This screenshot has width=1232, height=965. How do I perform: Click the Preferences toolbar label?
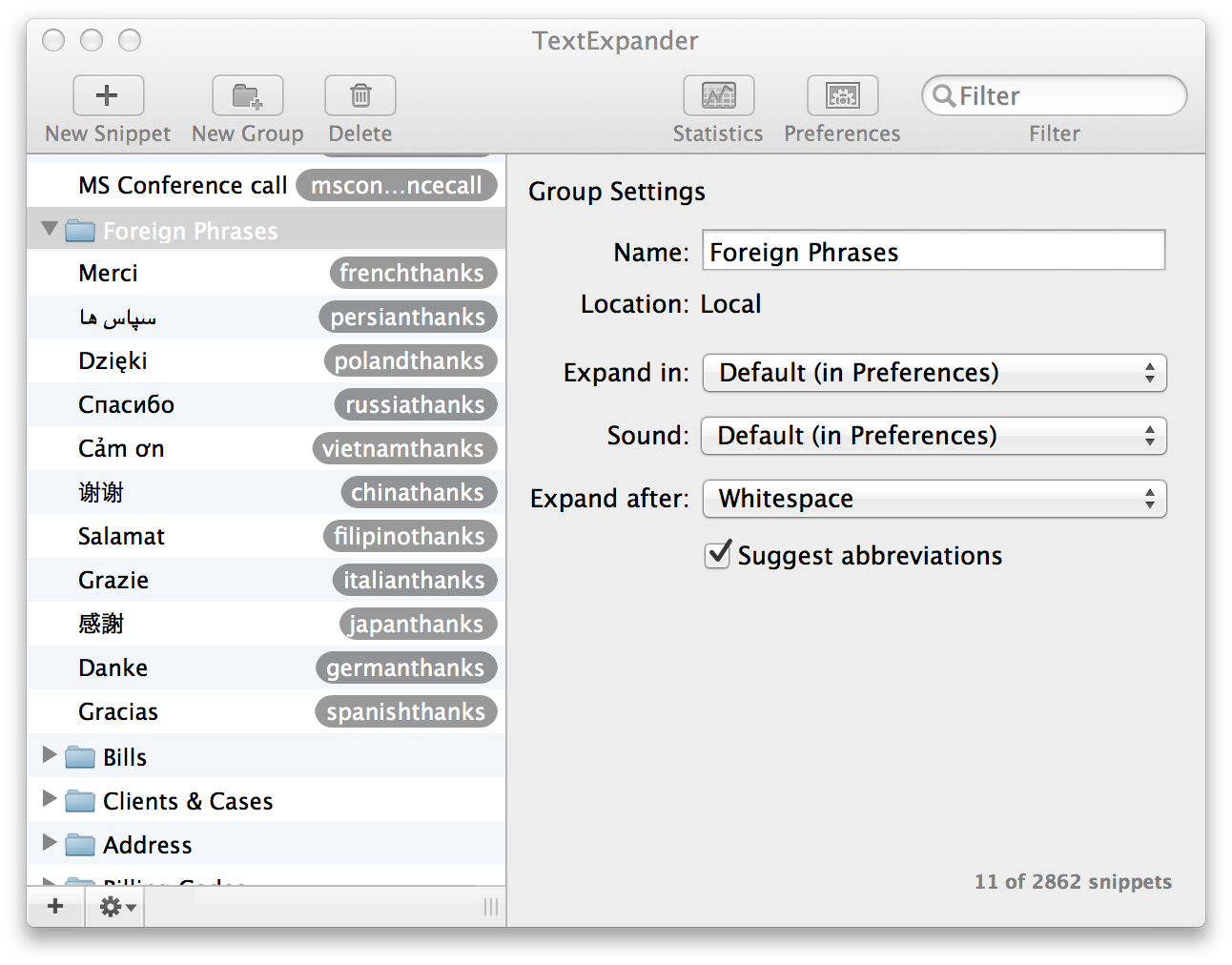tap(842, 133)
